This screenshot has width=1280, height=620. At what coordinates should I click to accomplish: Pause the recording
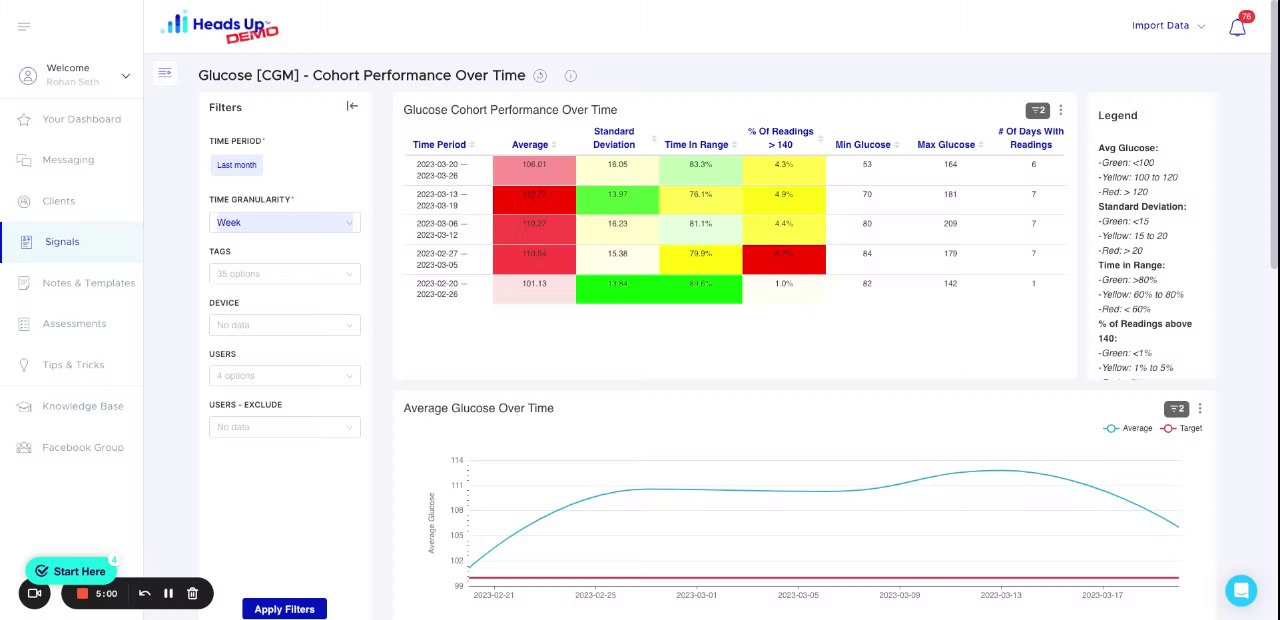pos(168,593)
